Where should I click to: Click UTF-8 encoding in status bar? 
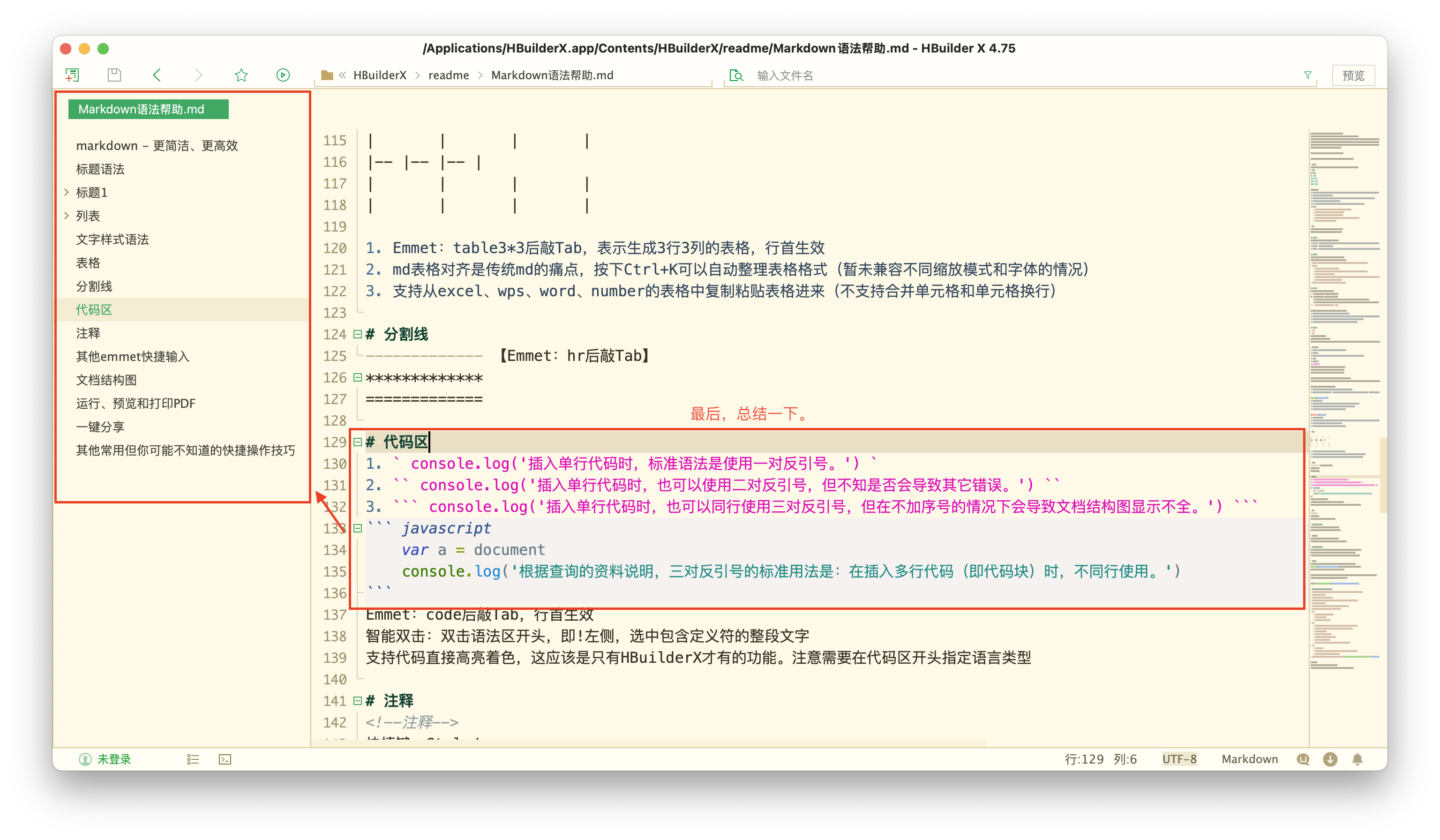[x=1179, y=759]
